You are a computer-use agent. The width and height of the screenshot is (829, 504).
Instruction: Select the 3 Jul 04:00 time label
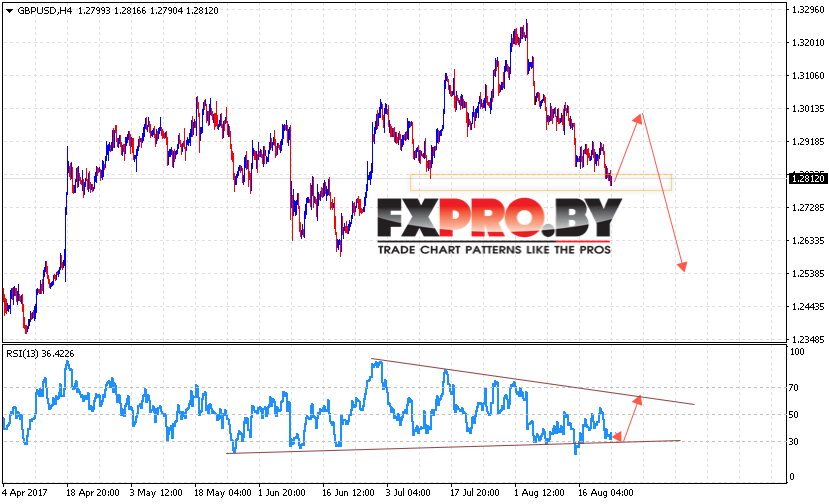click(x=408, y=493)
